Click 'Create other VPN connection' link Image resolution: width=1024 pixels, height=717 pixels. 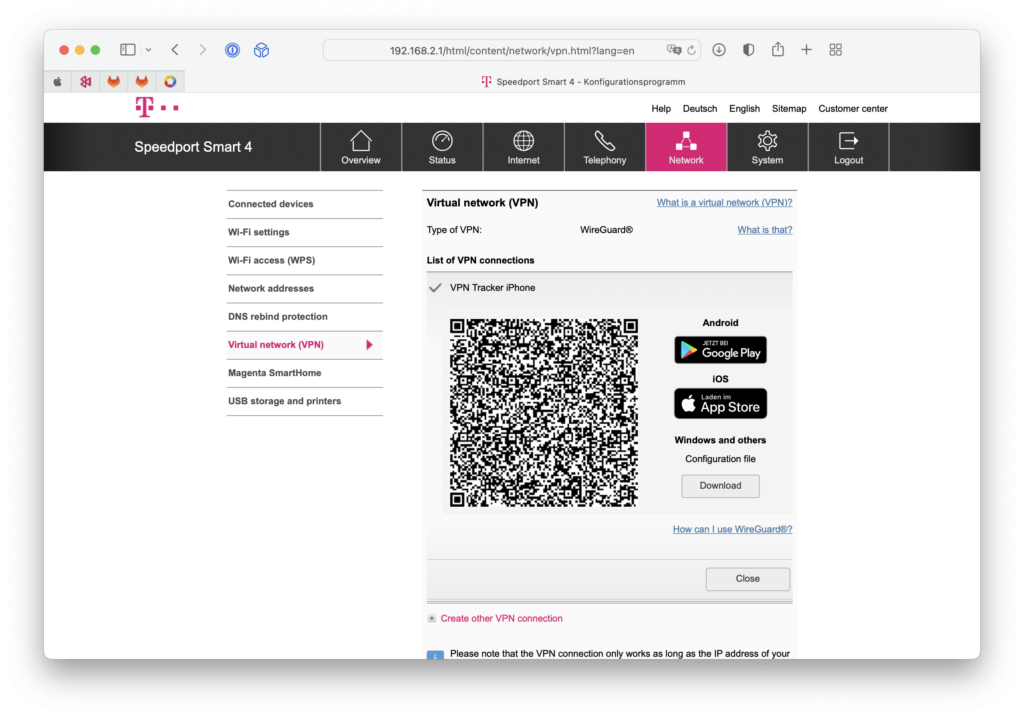502,618
